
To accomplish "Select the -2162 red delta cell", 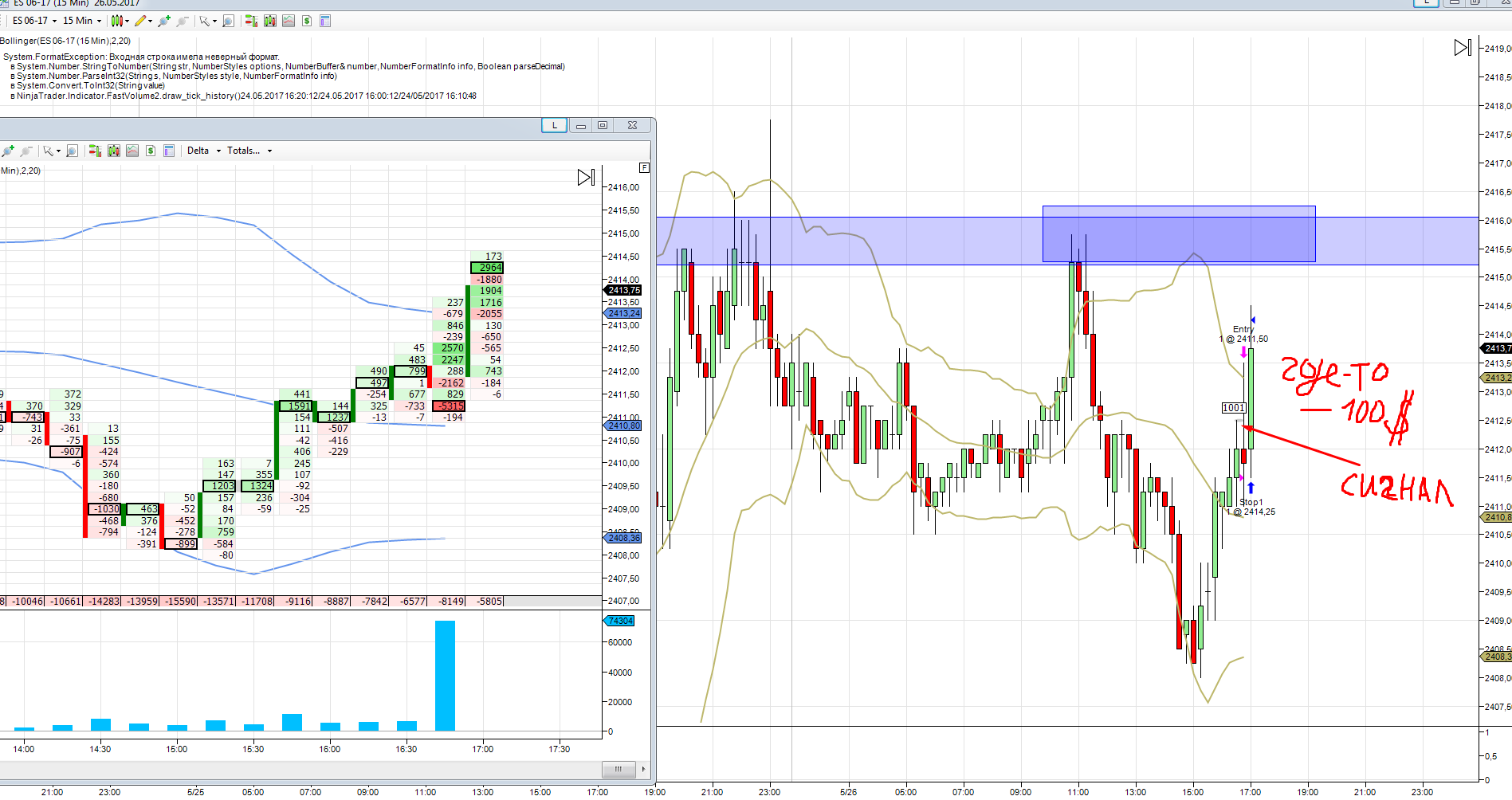I will (x=450, y=383).
